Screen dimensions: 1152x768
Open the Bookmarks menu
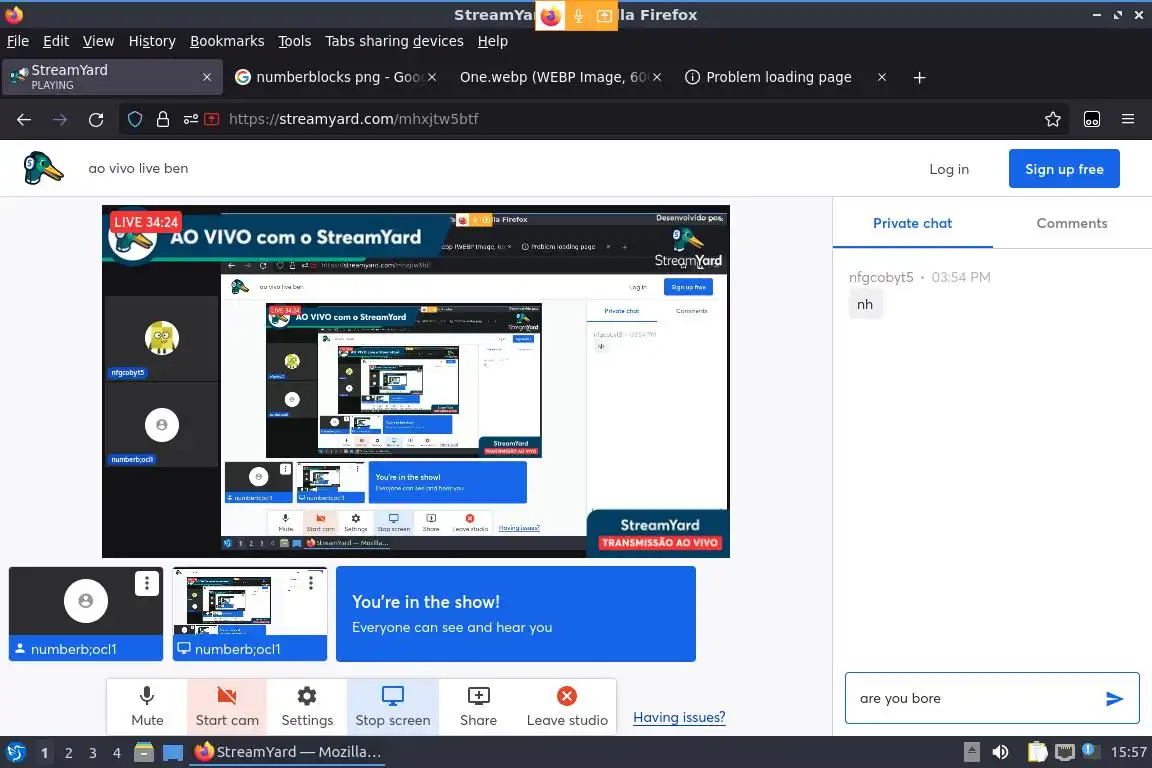click(x=227, y=41)
